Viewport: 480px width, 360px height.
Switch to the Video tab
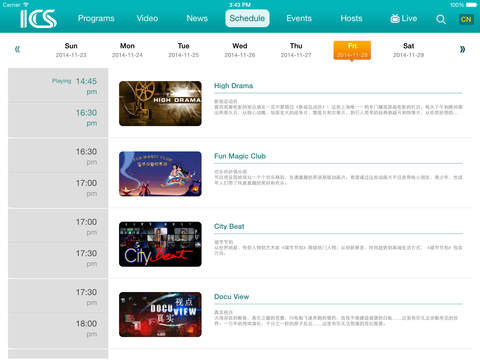pyautogui.click(x=147, y=18)
